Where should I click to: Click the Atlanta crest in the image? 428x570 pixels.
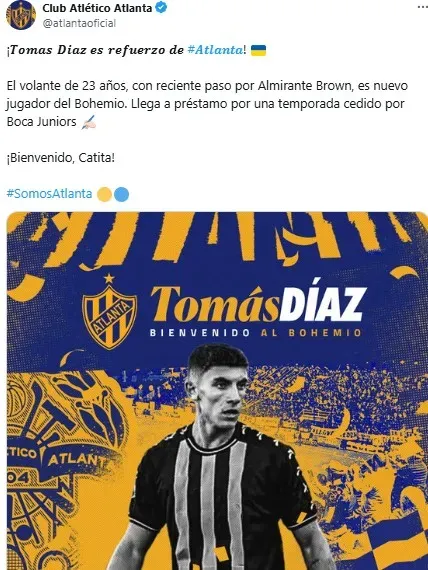[x=109, y=312]
